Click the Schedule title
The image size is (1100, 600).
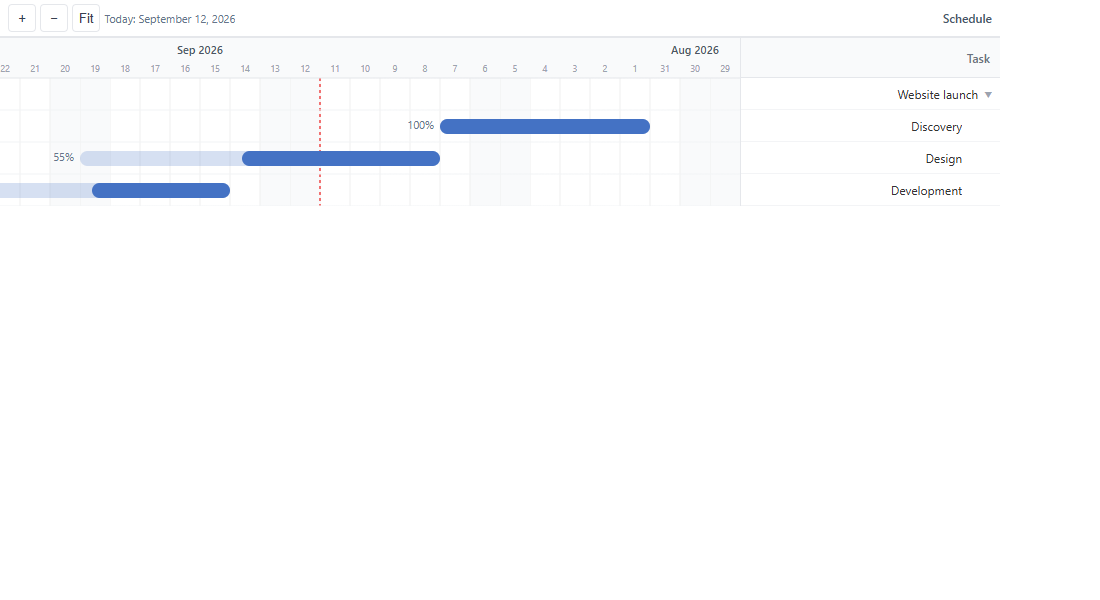coord(967,19)
